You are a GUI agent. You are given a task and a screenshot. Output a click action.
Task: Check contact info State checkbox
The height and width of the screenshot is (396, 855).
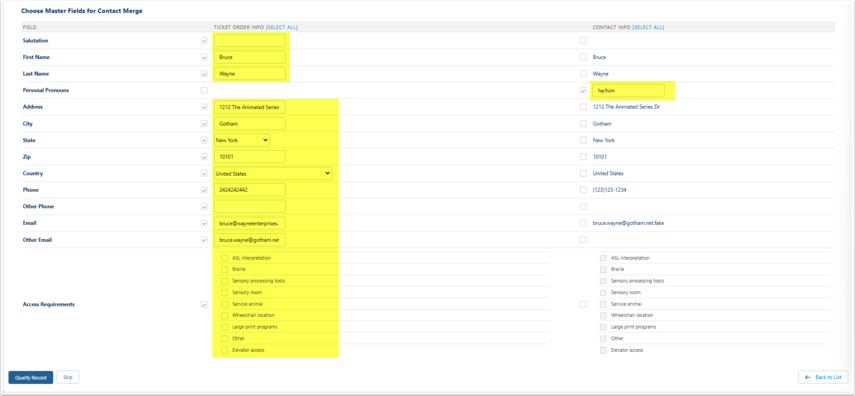583,140
